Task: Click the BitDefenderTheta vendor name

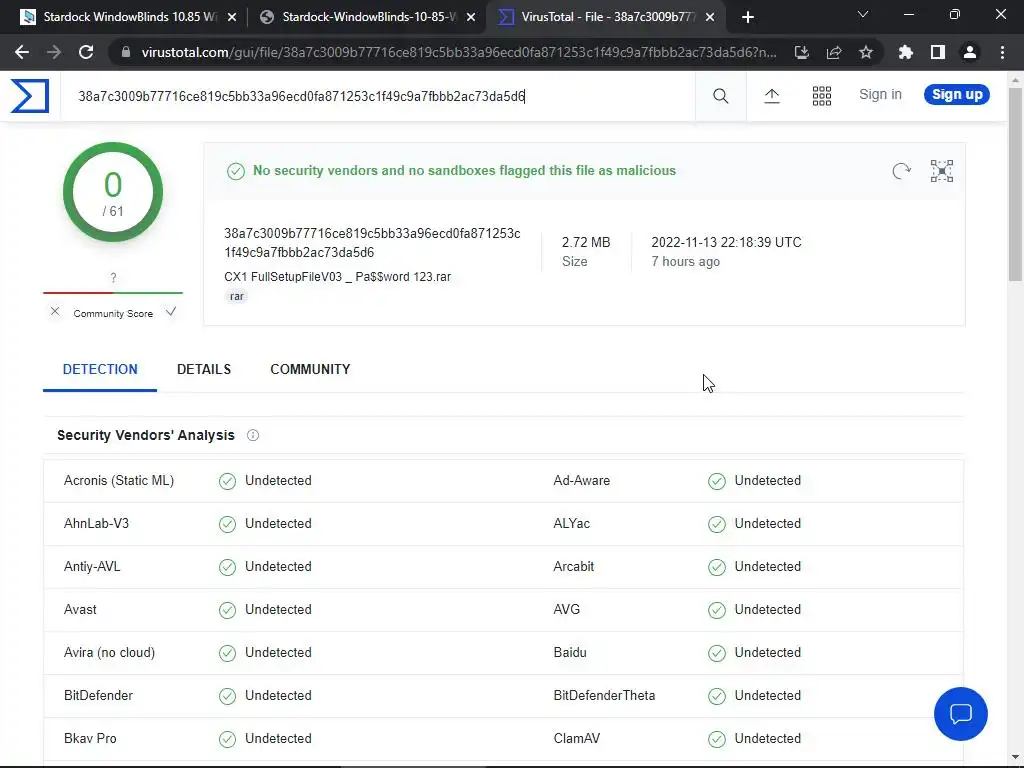Action: pos(604,696)
